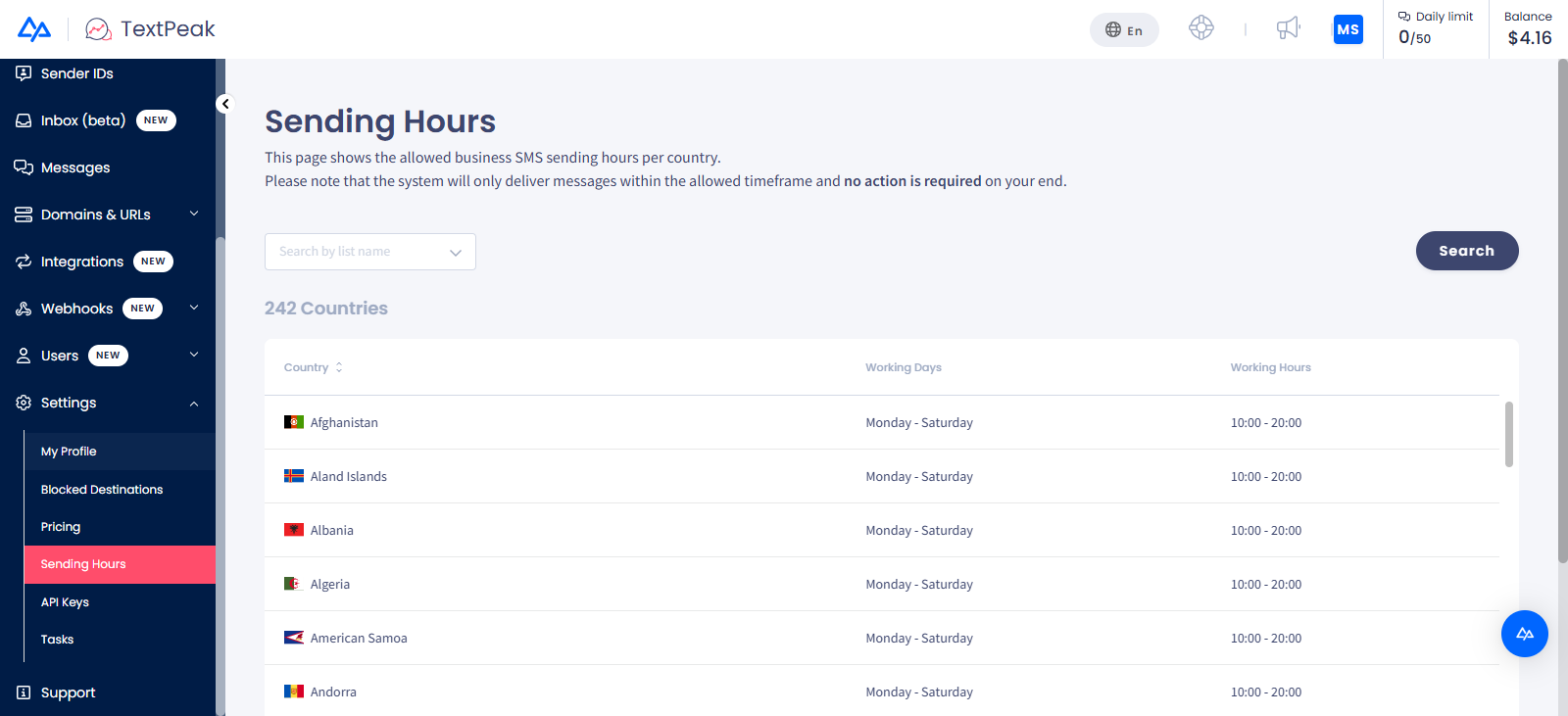Image resolution: width=1568 pixels, height=716 pixels.
Task: Click the 0/50 daily limit value
Action: tap(1414, 38)
